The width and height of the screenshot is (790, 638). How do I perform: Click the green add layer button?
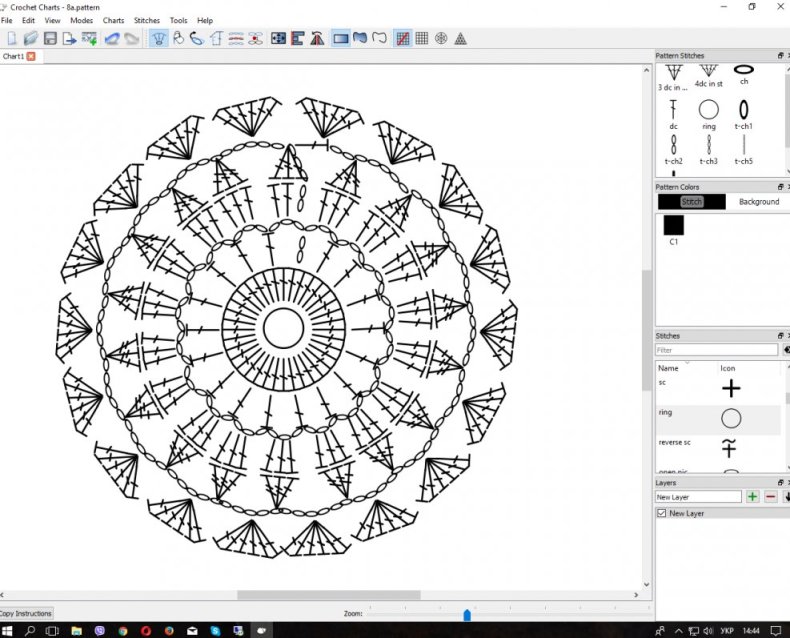tap(752, 497)
